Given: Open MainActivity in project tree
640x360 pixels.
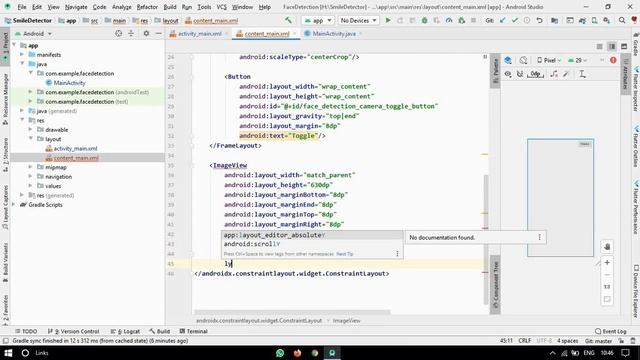Looking at the screenshot, I should (65, 82).
